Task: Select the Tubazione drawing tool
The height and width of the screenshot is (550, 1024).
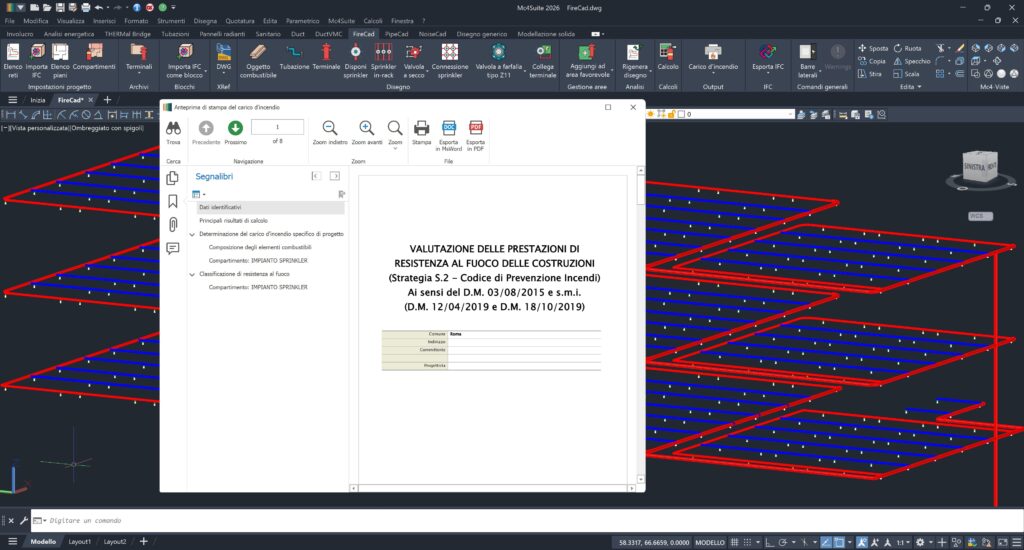Action: pyautogui.click(x=295, y=57)
